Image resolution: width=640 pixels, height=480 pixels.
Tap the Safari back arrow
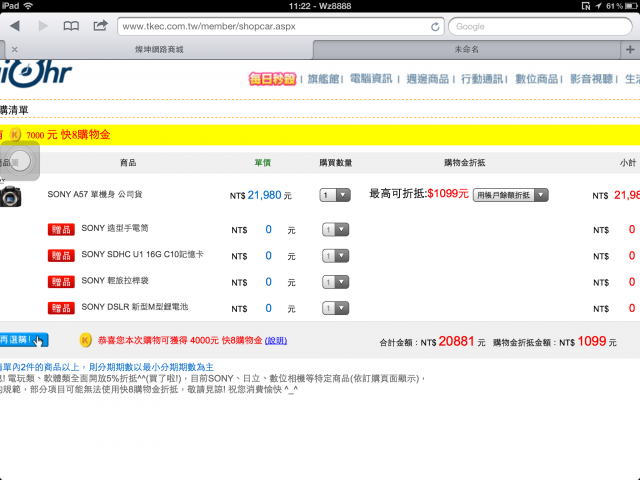point(15,26)
